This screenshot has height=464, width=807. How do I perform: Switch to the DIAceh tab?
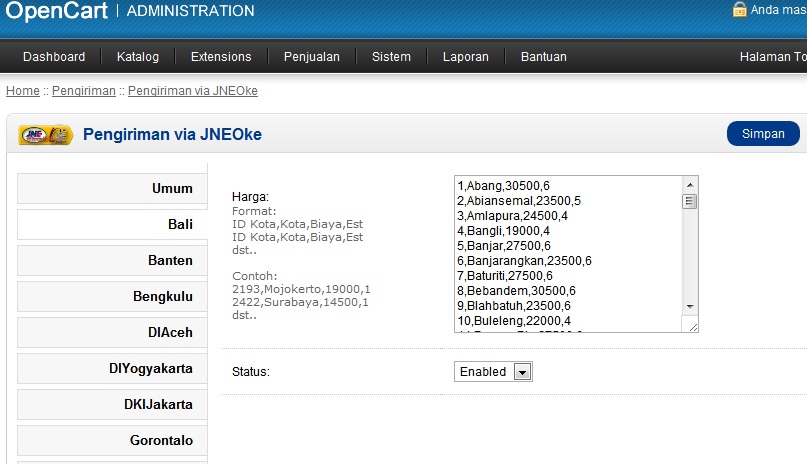(112, 332)
